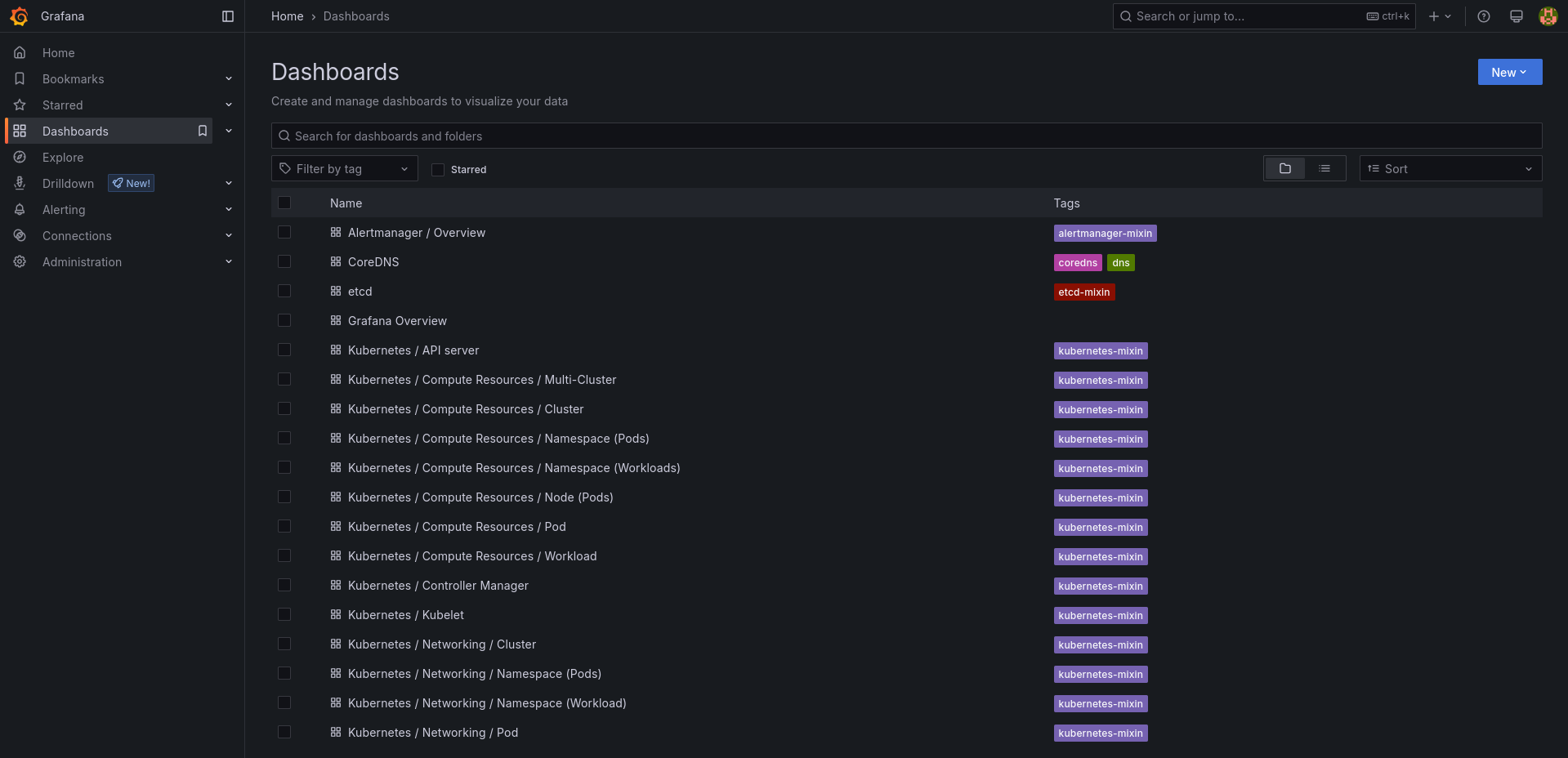
Task: Click the Home icon in sidebar
Action: (20, 52)
